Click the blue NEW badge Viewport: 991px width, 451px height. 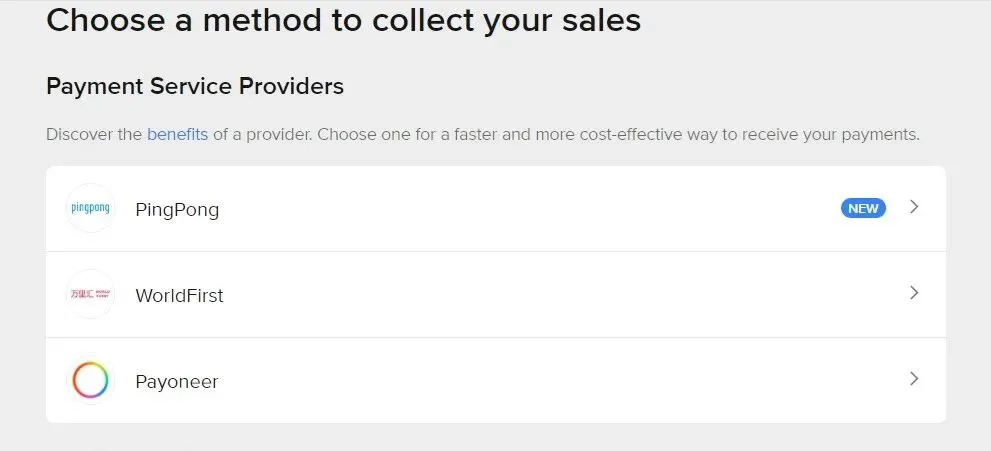tap(863, 208)
